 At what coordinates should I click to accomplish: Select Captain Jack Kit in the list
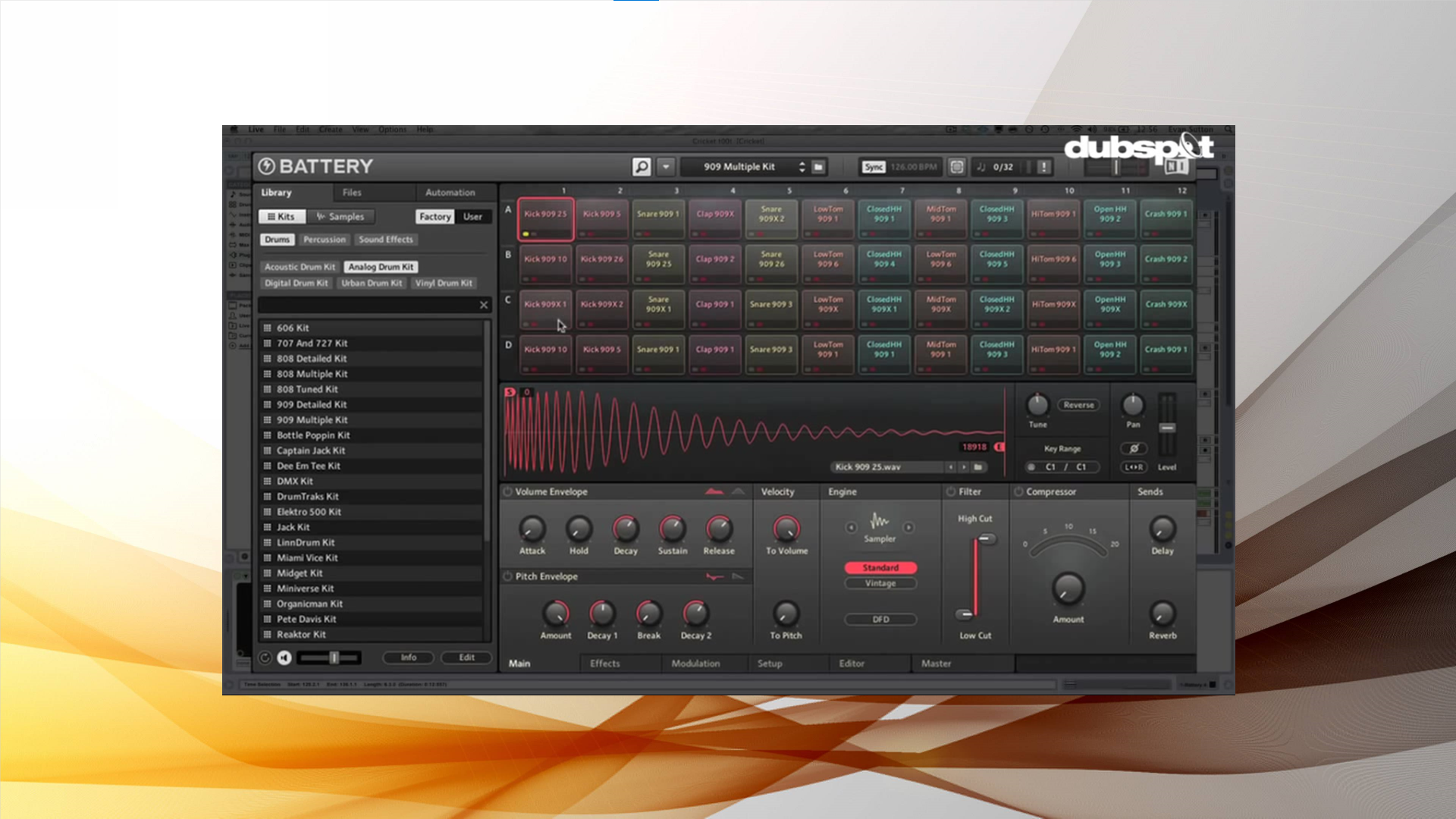pyautogui.click(x=372, y=450)
